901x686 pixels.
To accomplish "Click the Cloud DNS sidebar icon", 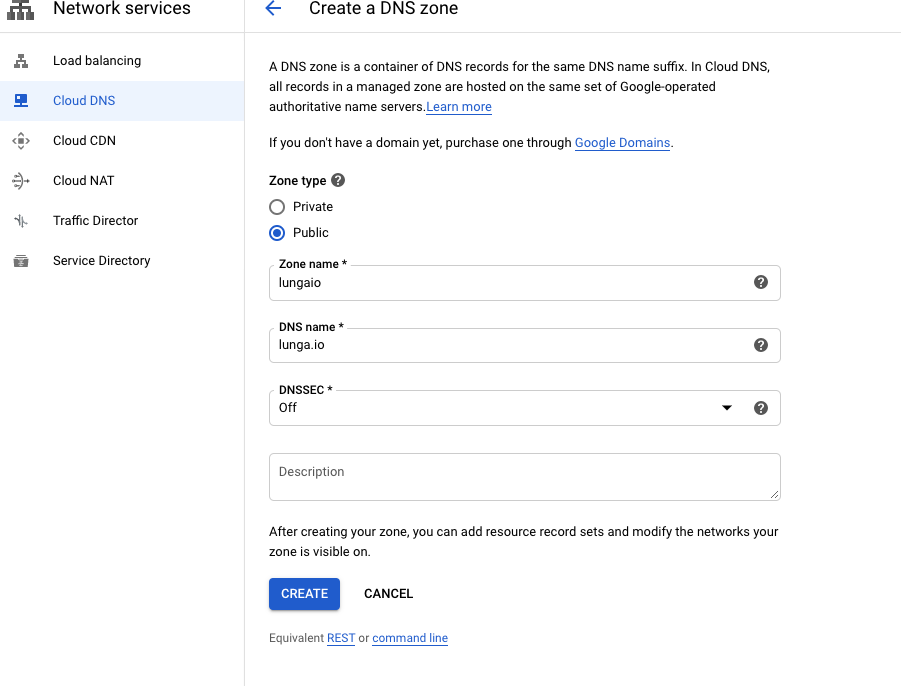I will (21, 101).
